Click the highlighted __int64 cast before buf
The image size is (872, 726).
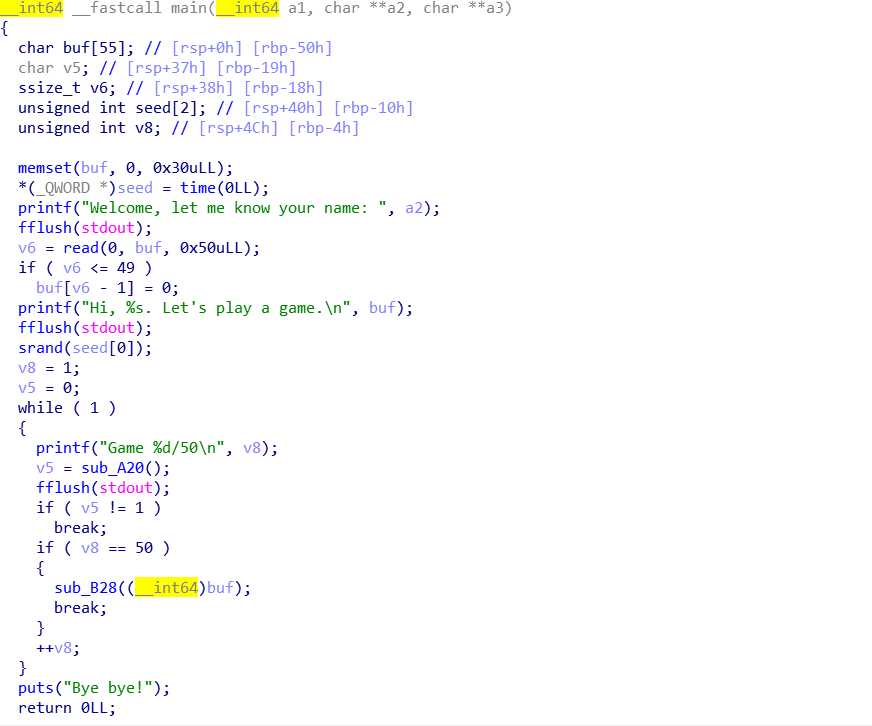point(166,587)
